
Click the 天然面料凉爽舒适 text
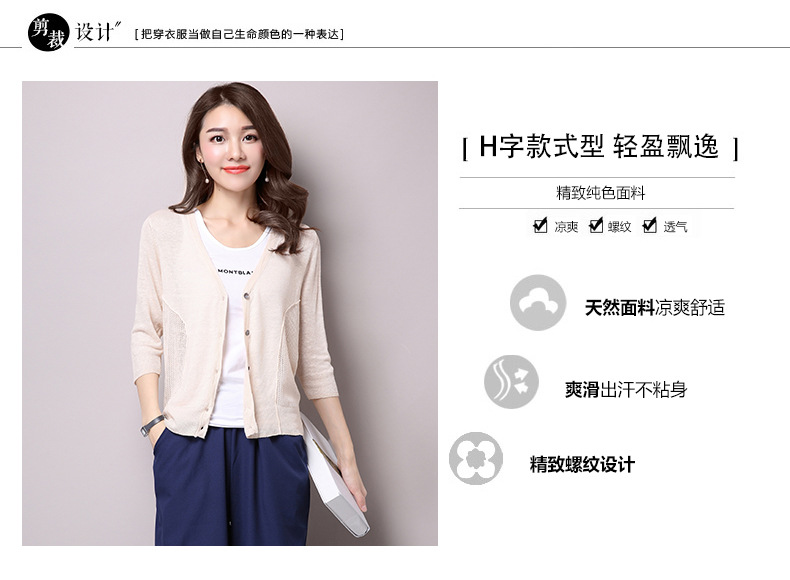pyautogui.click(x=654, y=307)
